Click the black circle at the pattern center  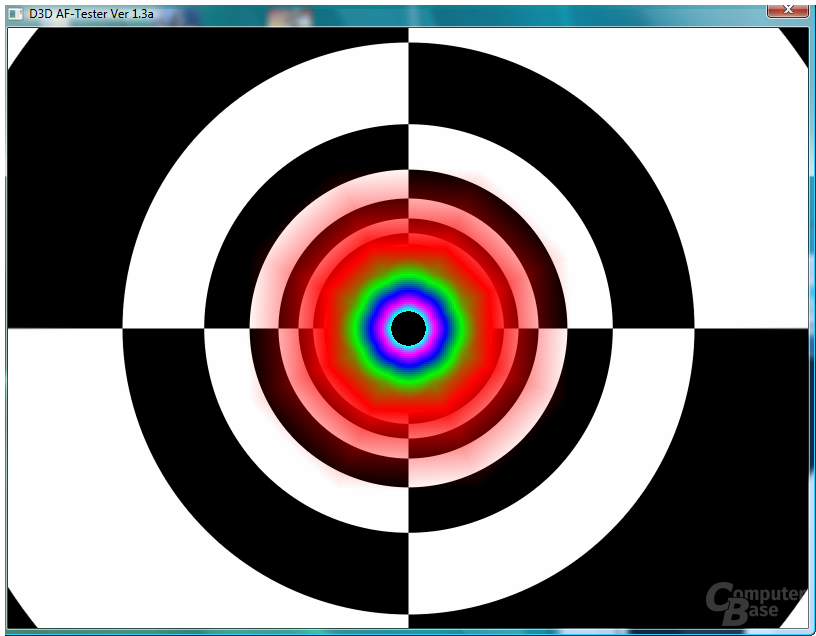click(x=409, y=328)
